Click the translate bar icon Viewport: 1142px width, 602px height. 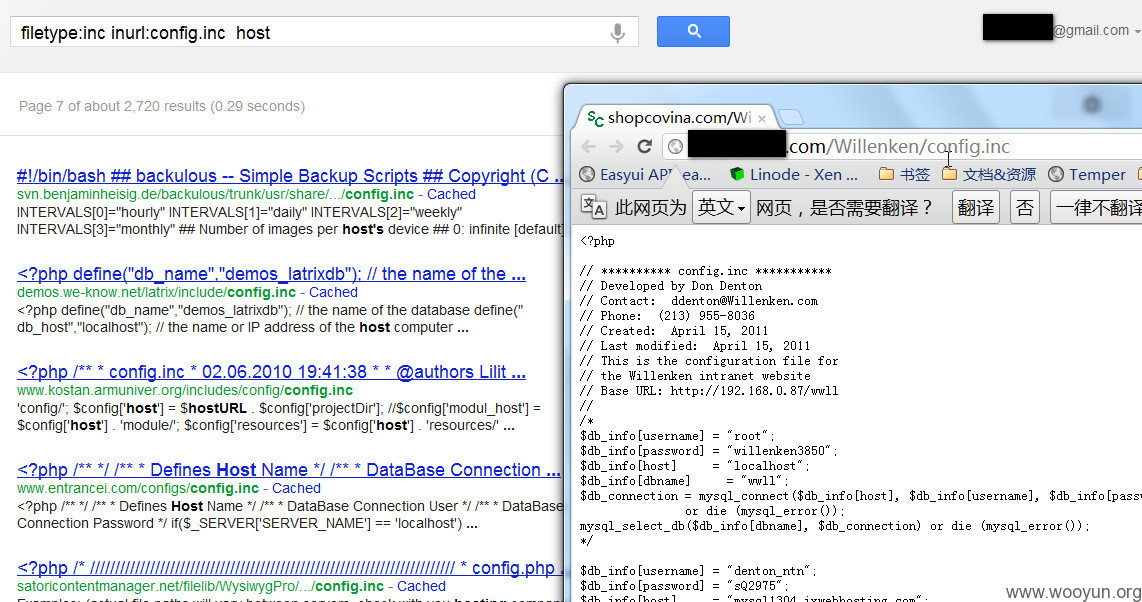coord(593,207)
